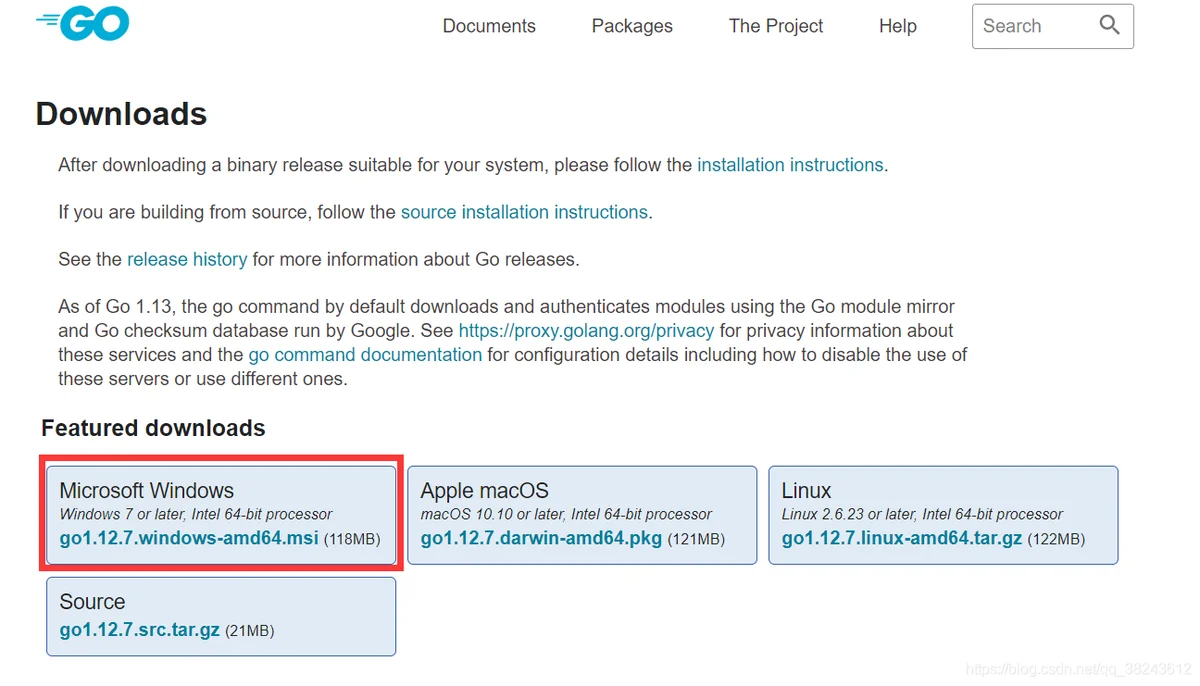Screen dimensions: 1200x686
Task: Open the release history link
Action: coord(187,259)
